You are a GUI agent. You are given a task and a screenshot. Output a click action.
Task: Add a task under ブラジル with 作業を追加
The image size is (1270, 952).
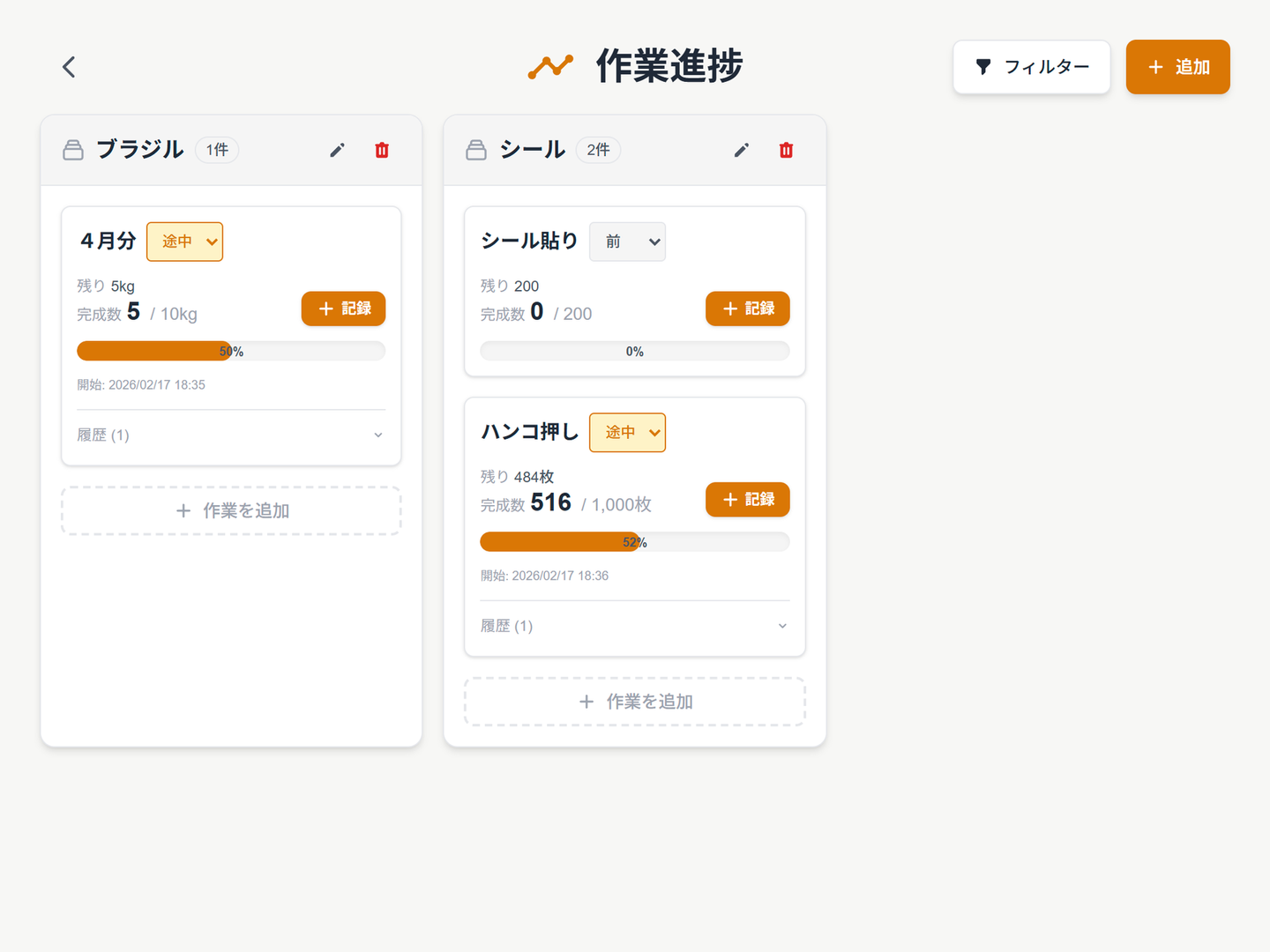click(x=231, y=510)
